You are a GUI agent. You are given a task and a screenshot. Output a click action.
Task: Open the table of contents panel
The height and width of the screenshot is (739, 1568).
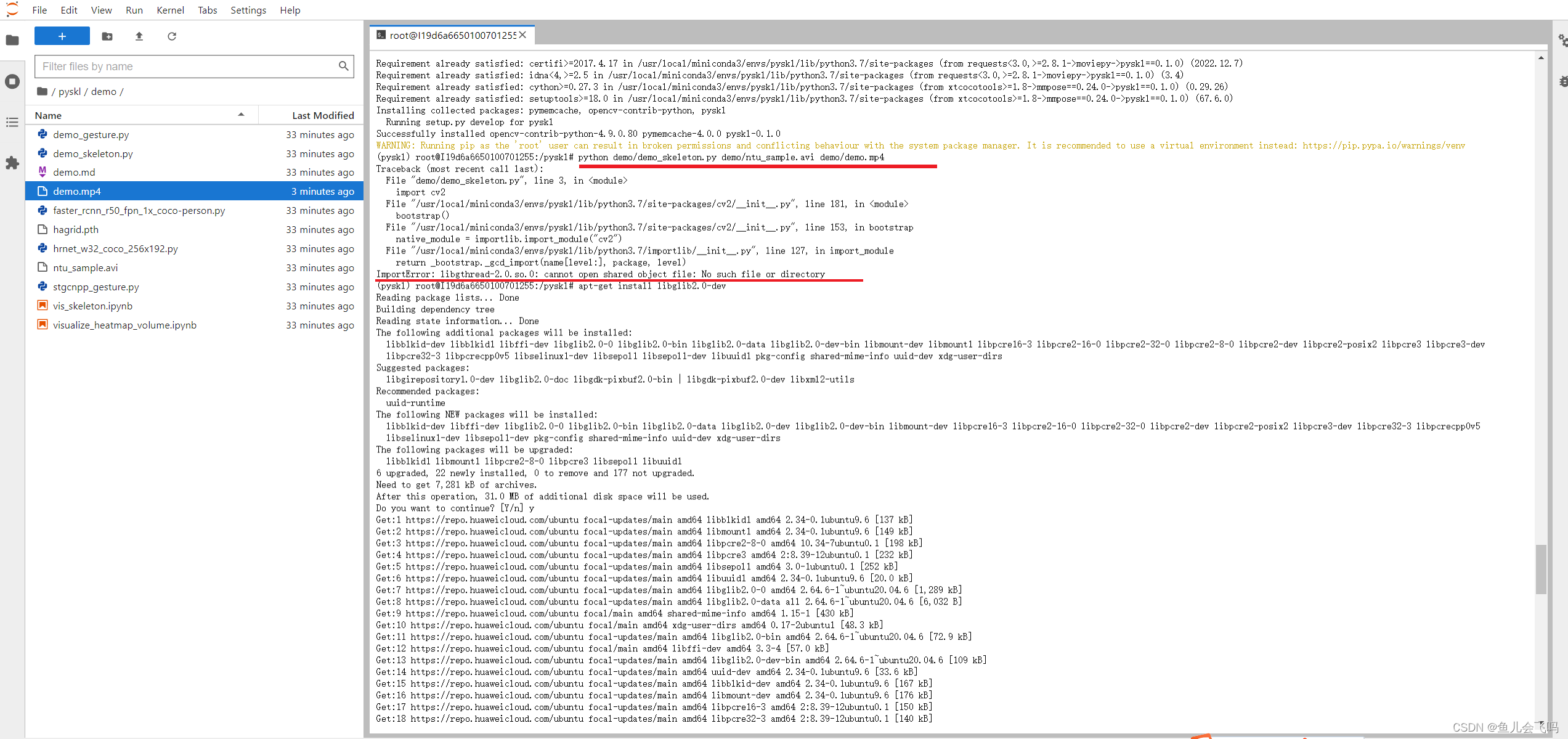click(x=12, y=122)
